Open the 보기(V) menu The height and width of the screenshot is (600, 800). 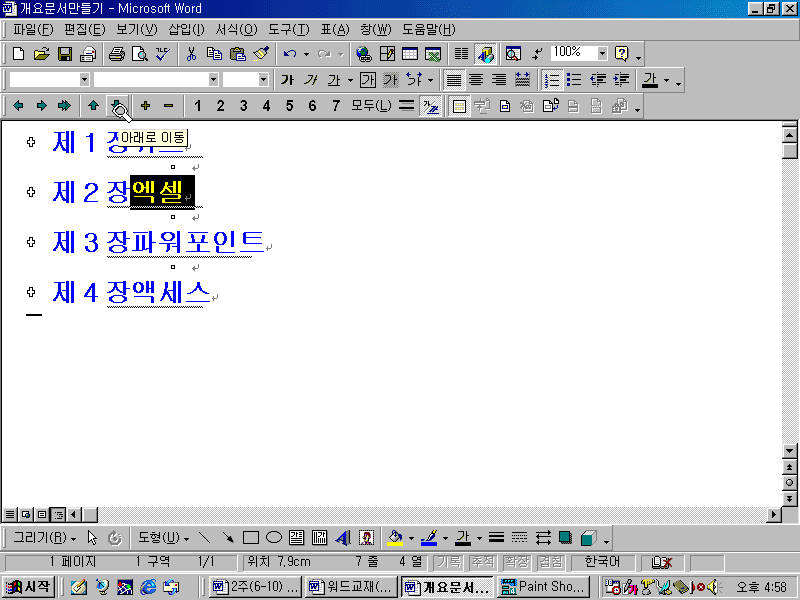tap(137, 30)
